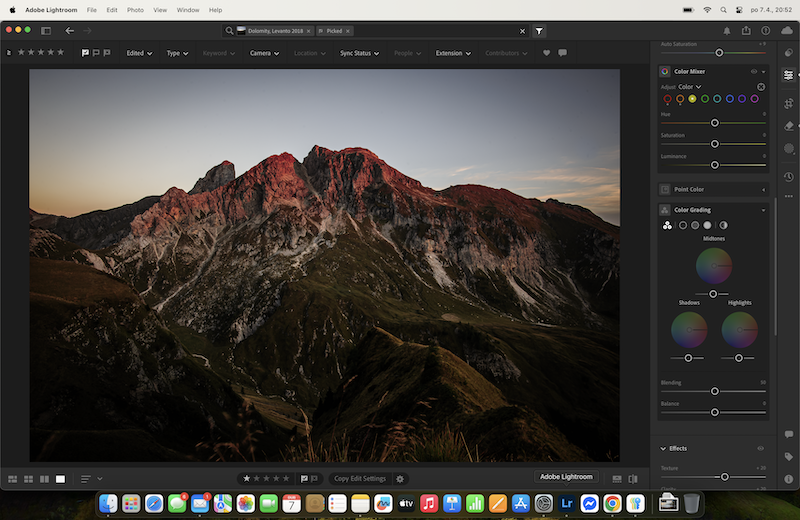Toggle the Unflagged flag filter
800x520 pixels.
point(96,53)
